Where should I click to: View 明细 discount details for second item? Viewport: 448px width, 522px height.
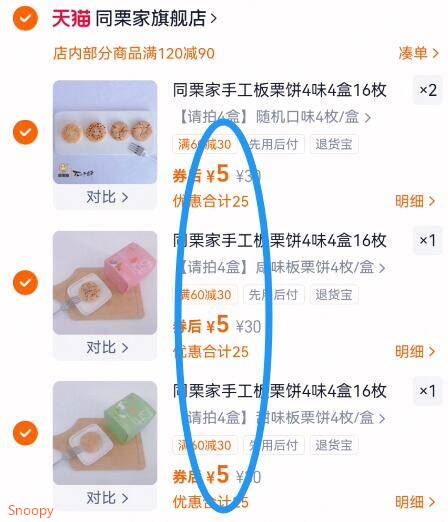click(x=415, y=351)
